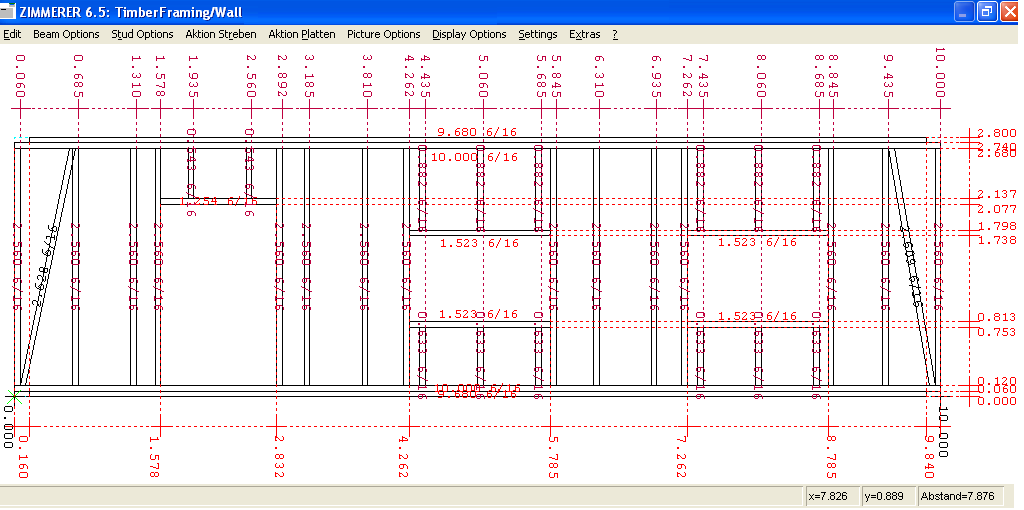Open the Stud Options menu
The height and width of the screenshot is (510, 1024).
click(142, 34)
